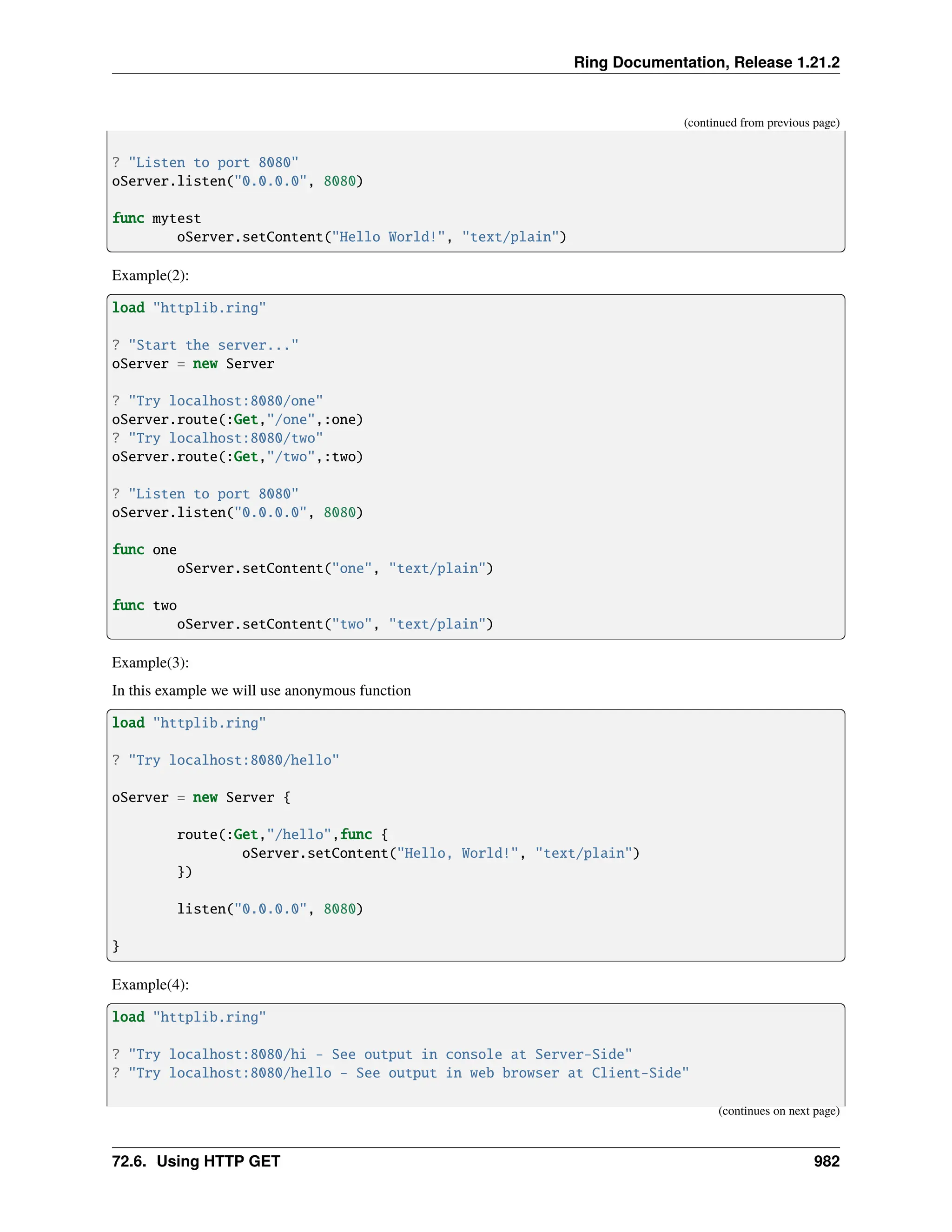
Task: Click the text 'In this example we will use anonymous function'
Action: pos(261,690)
